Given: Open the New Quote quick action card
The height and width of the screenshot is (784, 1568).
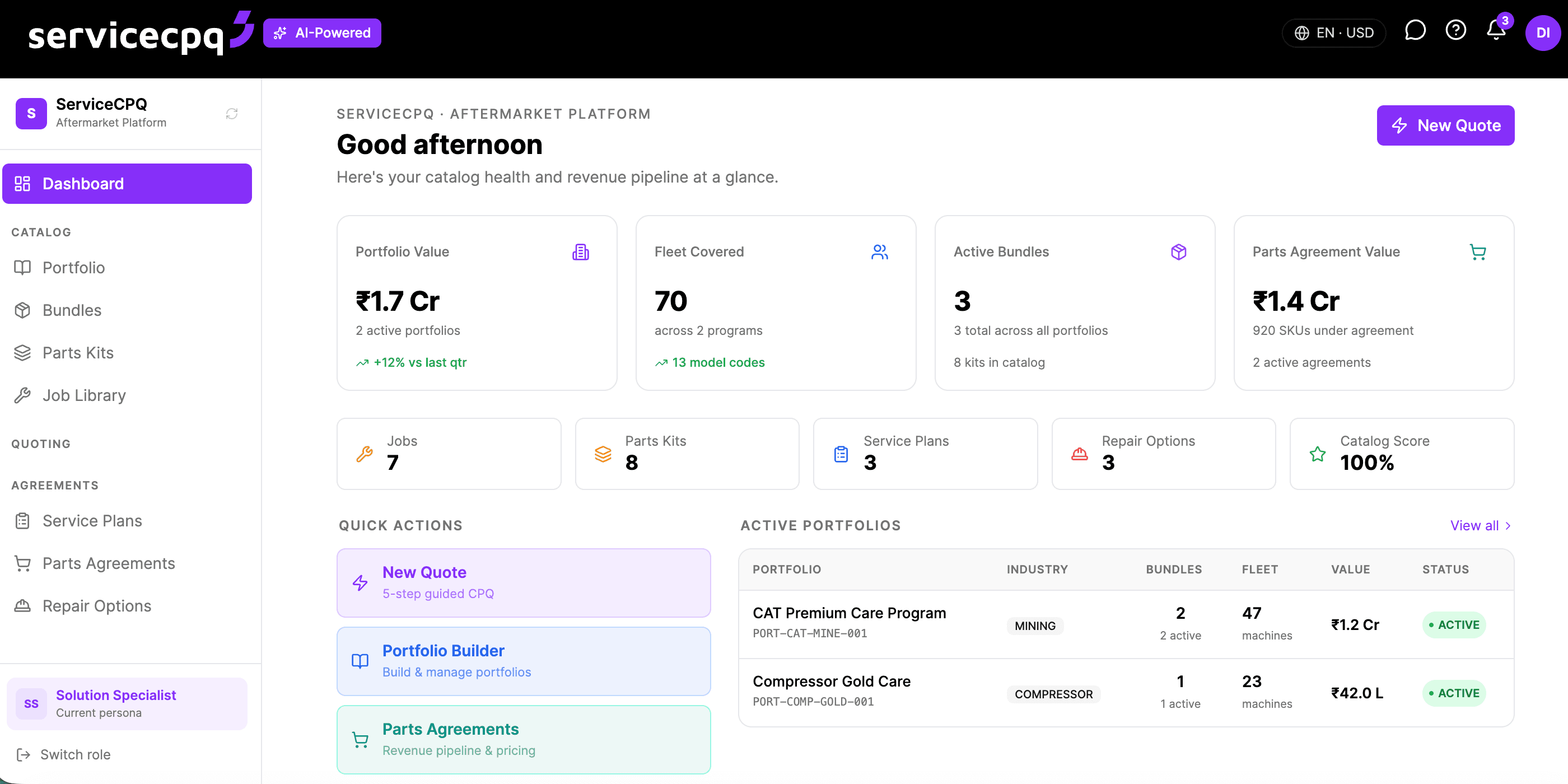Looking at the screenshot, I should tap(524, 583).
